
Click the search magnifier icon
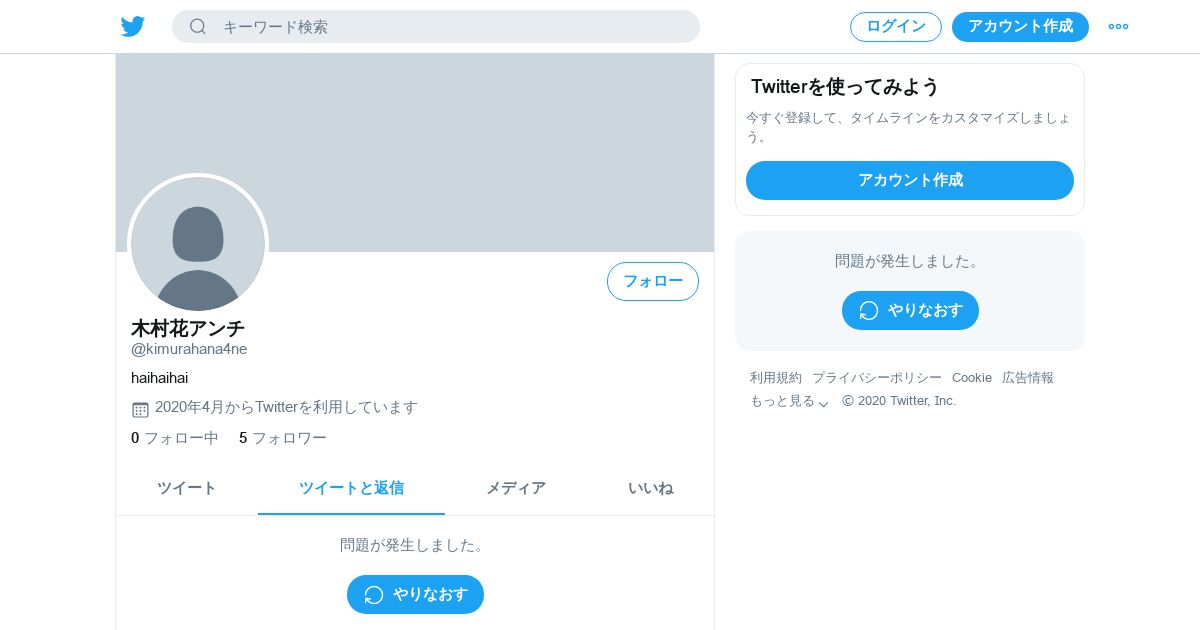[x=198, y=27]
